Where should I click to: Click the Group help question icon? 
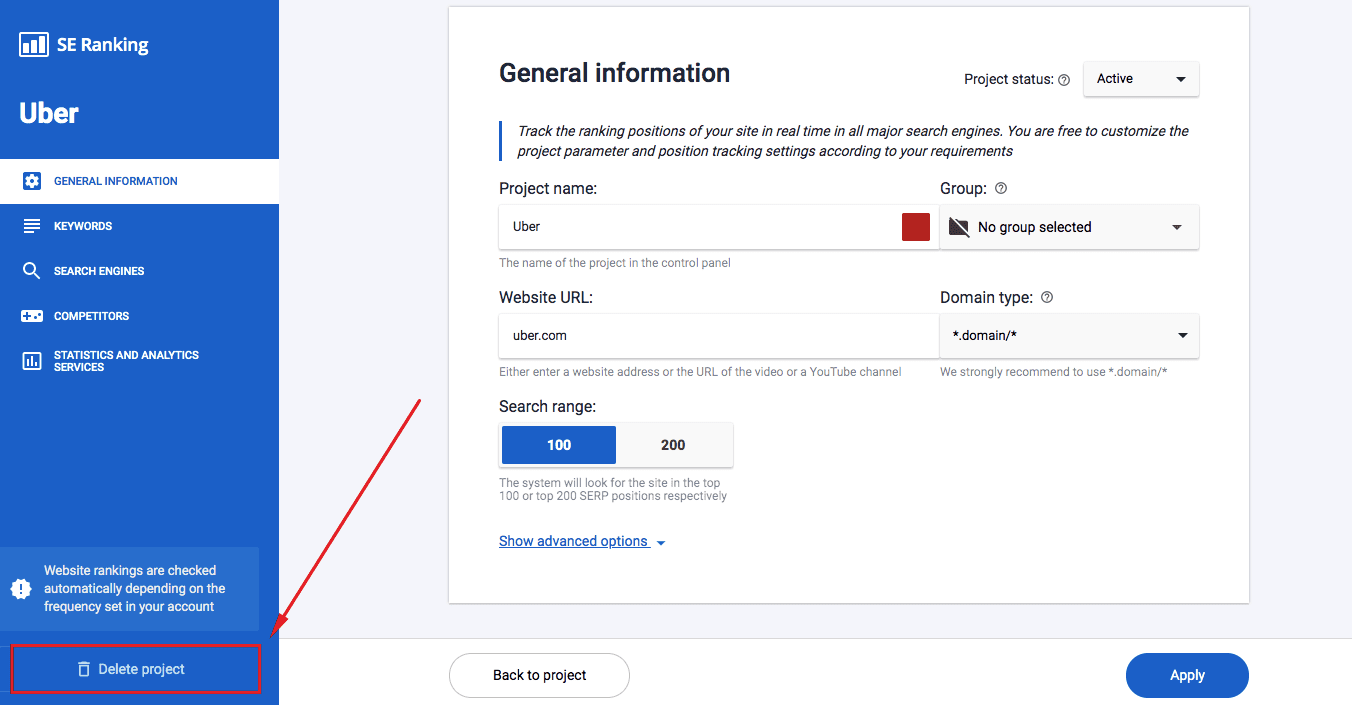tap(1001, 188)
